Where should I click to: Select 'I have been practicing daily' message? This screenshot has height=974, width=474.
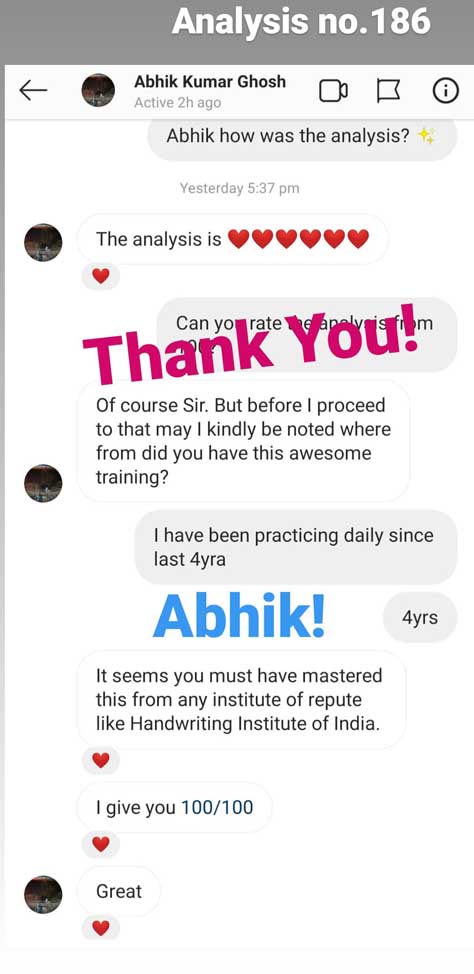(296, 547)
